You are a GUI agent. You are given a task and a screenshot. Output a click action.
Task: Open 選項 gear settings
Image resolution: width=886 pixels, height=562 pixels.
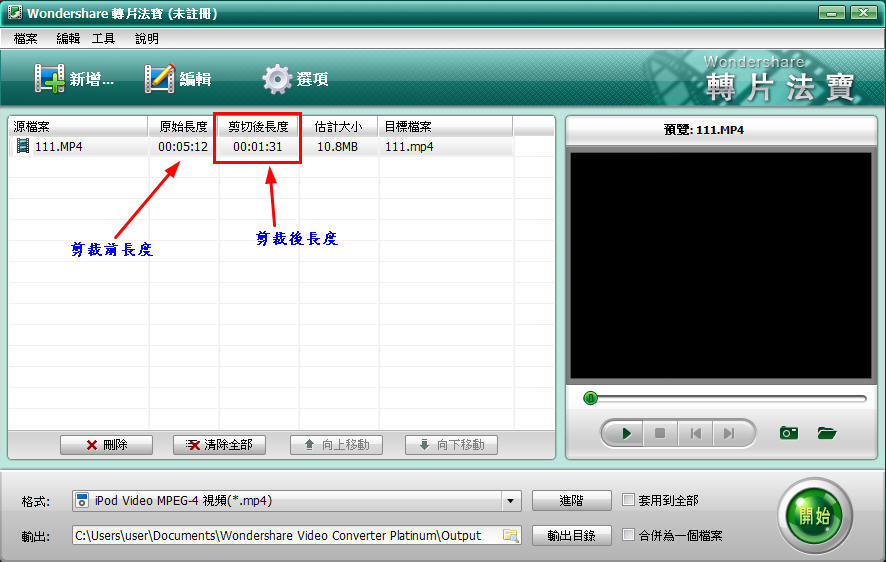pos(277,79)
